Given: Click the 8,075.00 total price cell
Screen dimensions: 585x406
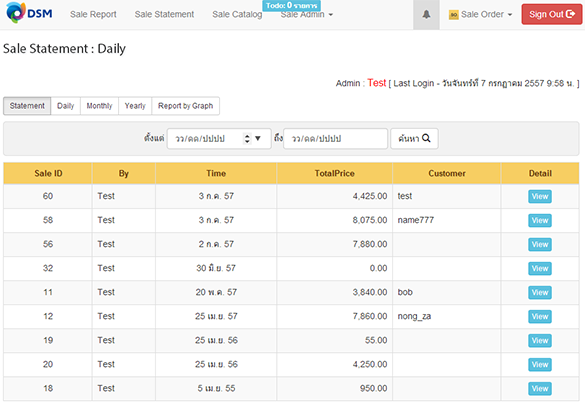Looking at the screenshot, I should point(335,220).
